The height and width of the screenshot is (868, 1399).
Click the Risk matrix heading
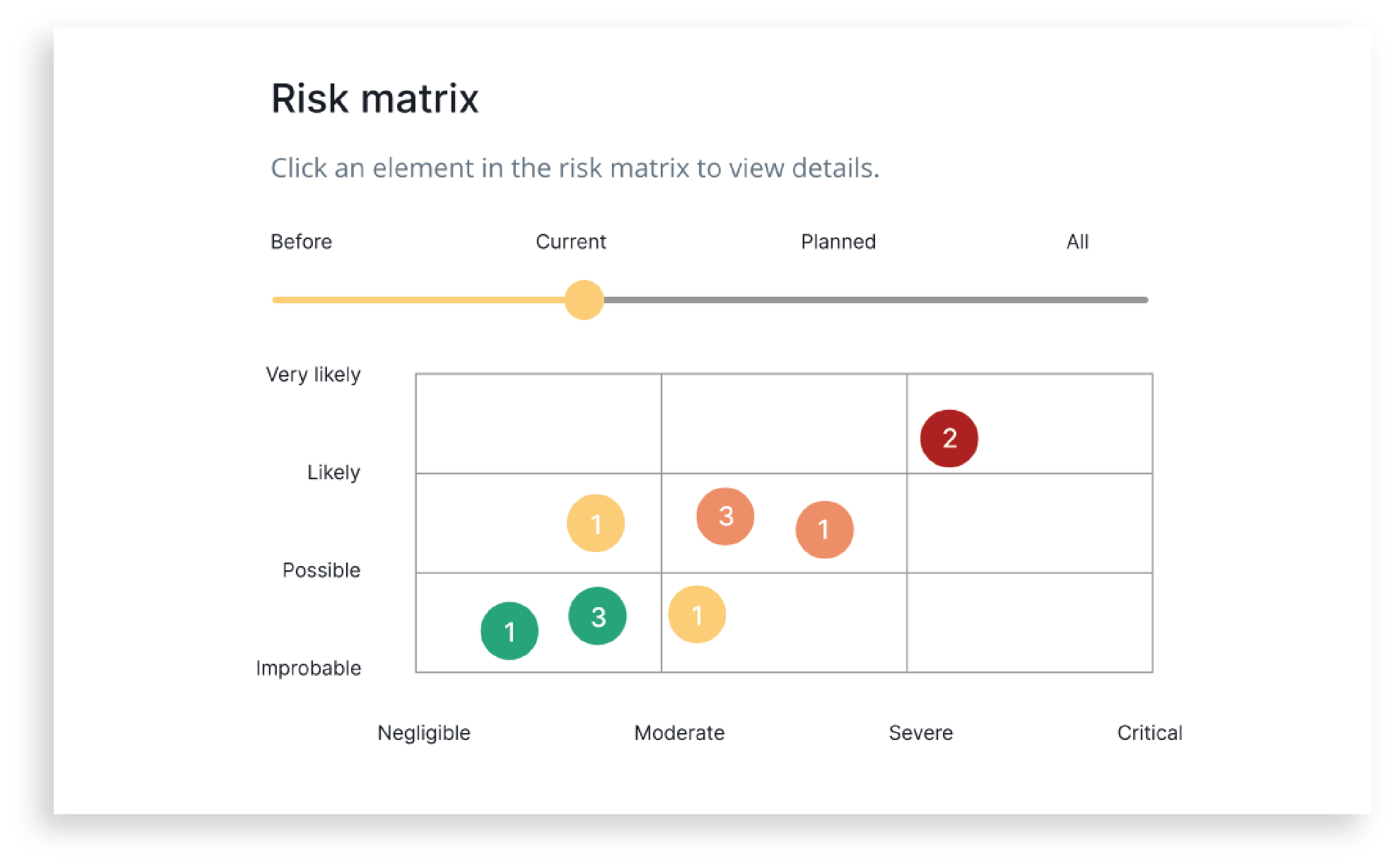375,98
